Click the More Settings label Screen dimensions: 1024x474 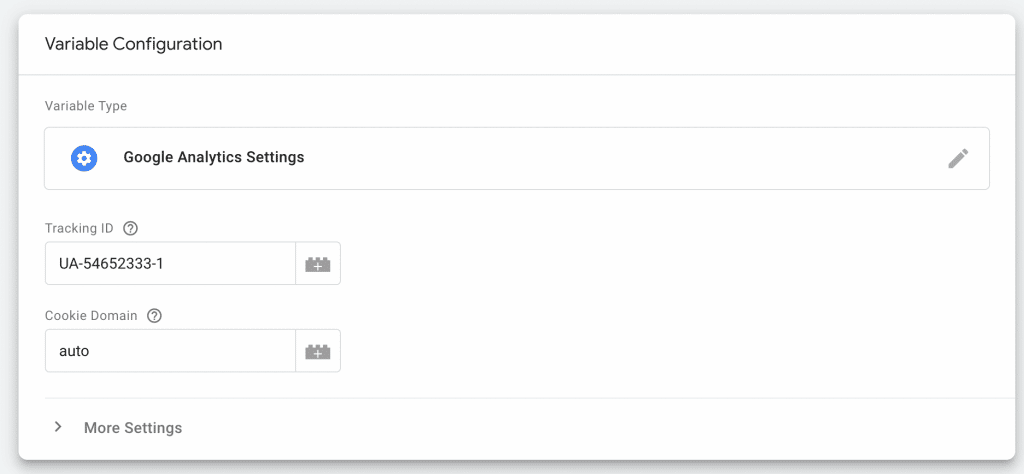coord(133,428)
